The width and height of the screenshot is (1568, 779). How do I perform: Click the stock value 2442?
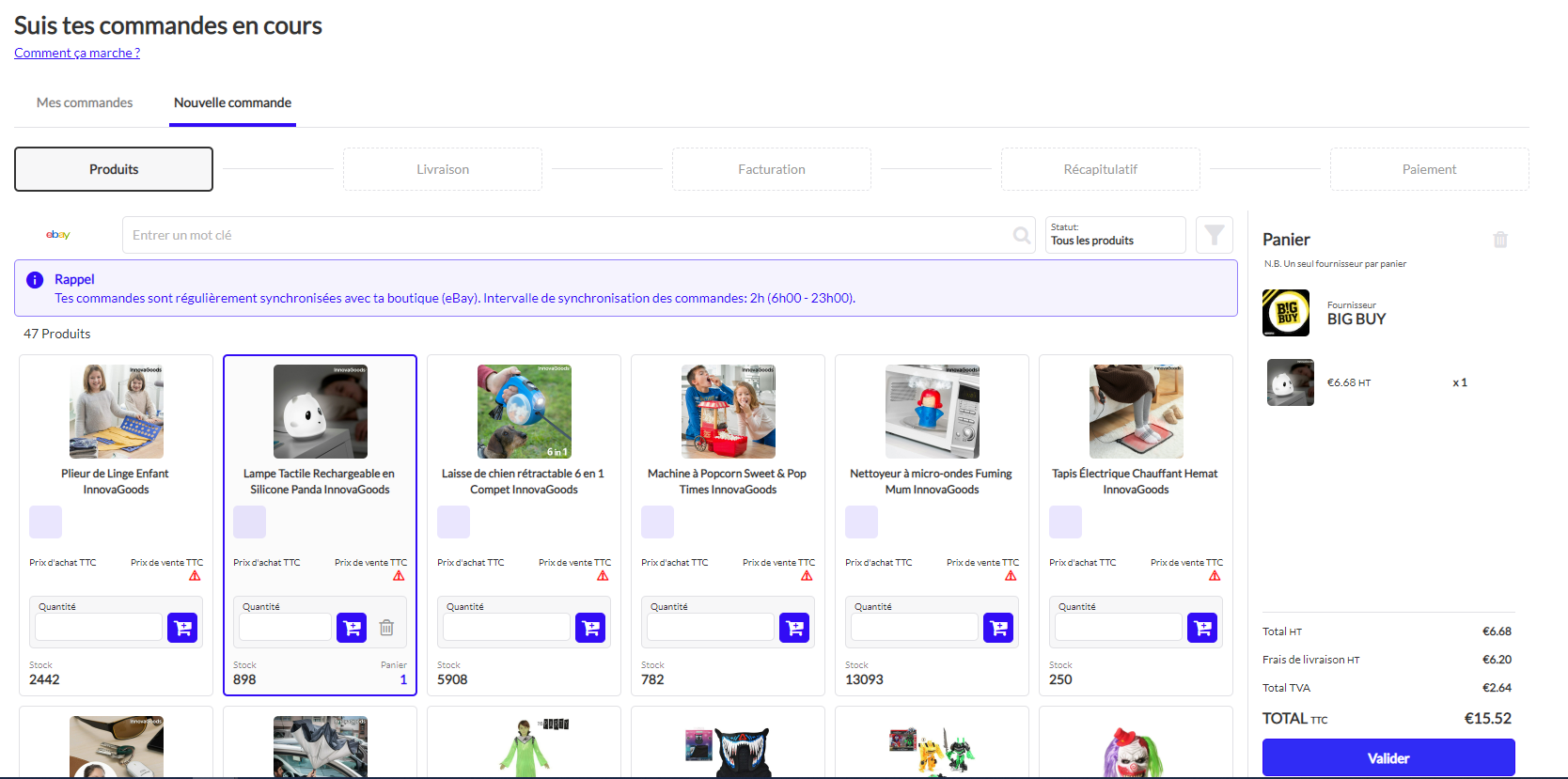click(44, 679)
